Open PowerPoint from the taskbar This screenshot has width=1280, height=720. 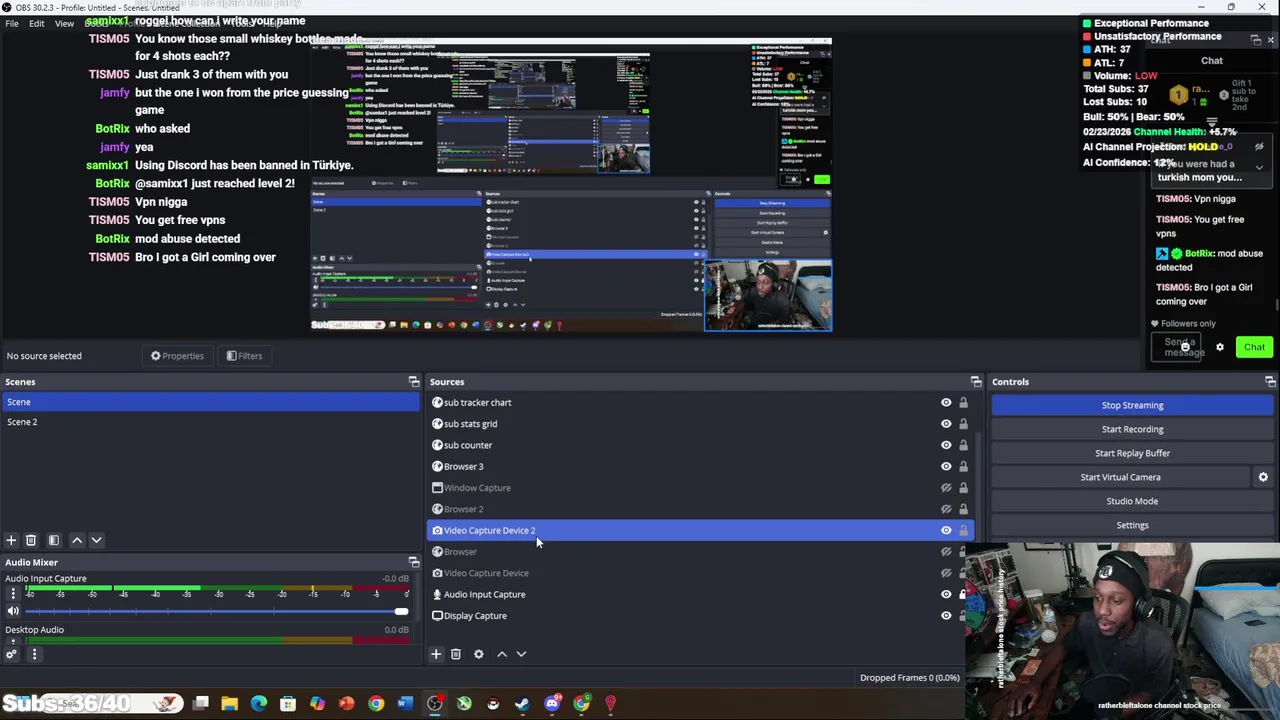[x=346, y=704]
